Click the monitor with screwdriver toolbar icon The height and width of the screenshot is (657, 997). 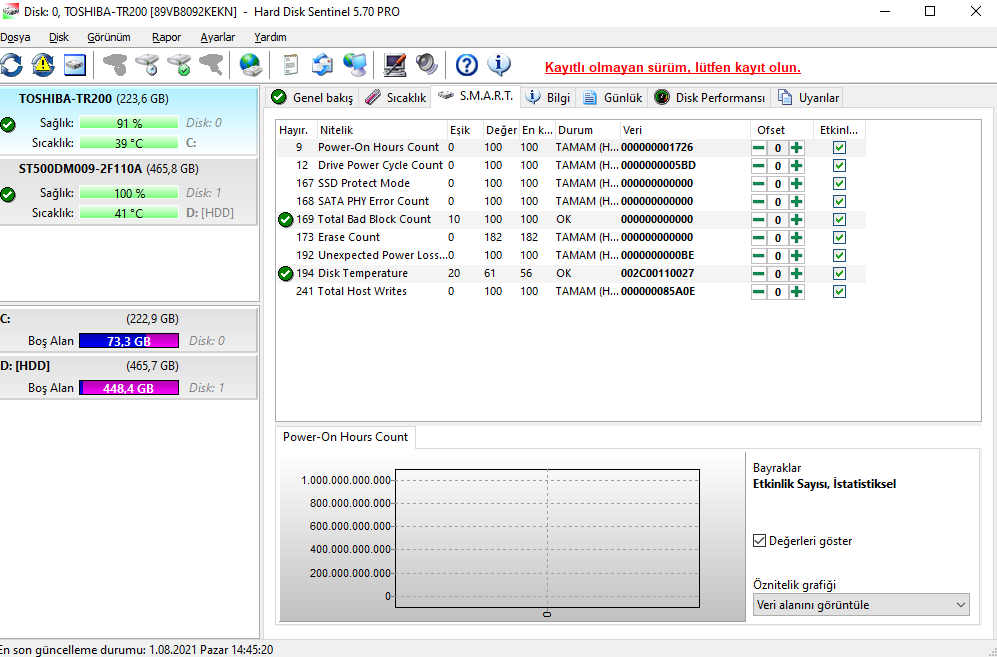(395, 65)
